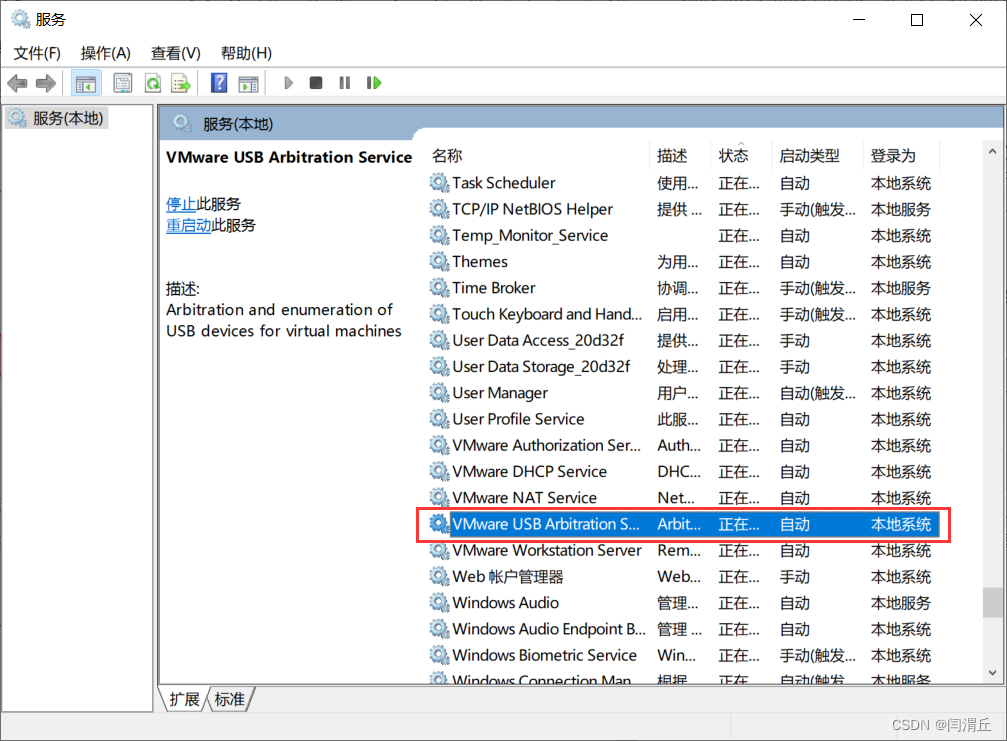Click the gear icon beside VMware DHCP Service
Viewport: 1007px width, 741px height.
click(439, 471)
